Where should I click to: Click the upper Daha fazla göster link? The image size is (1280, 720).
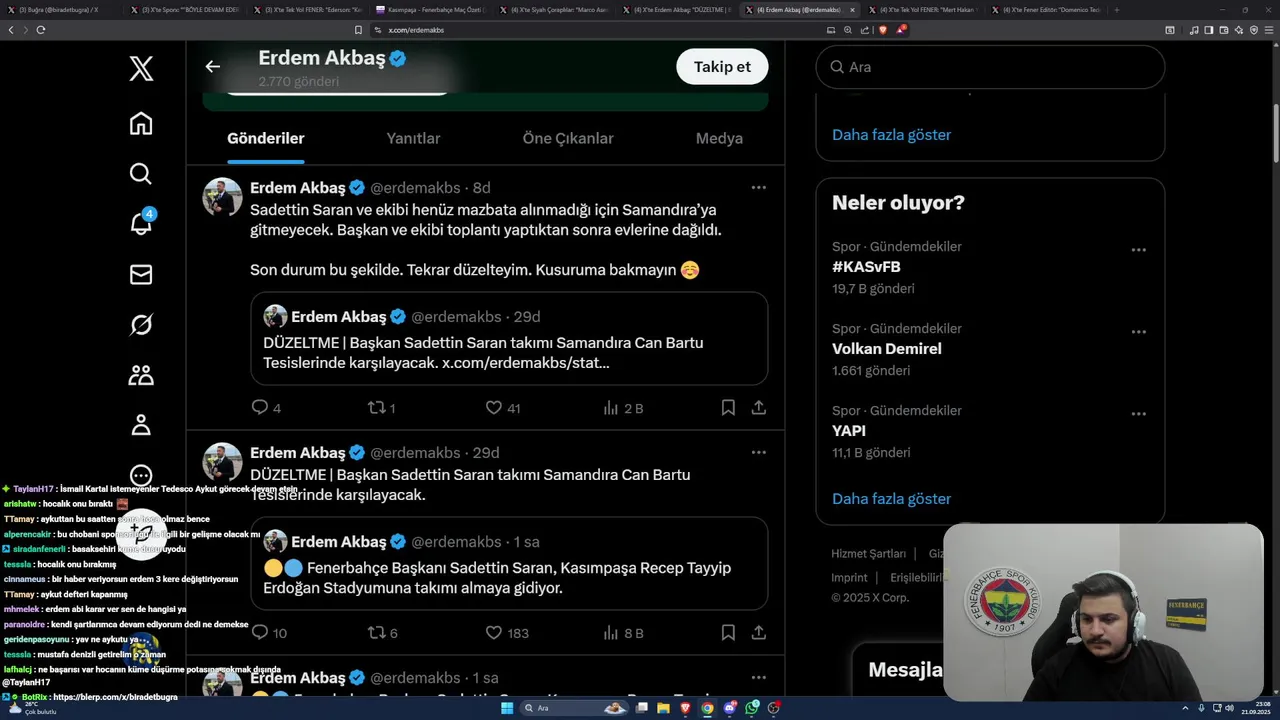pyautogui.click(x=891, y=134)
